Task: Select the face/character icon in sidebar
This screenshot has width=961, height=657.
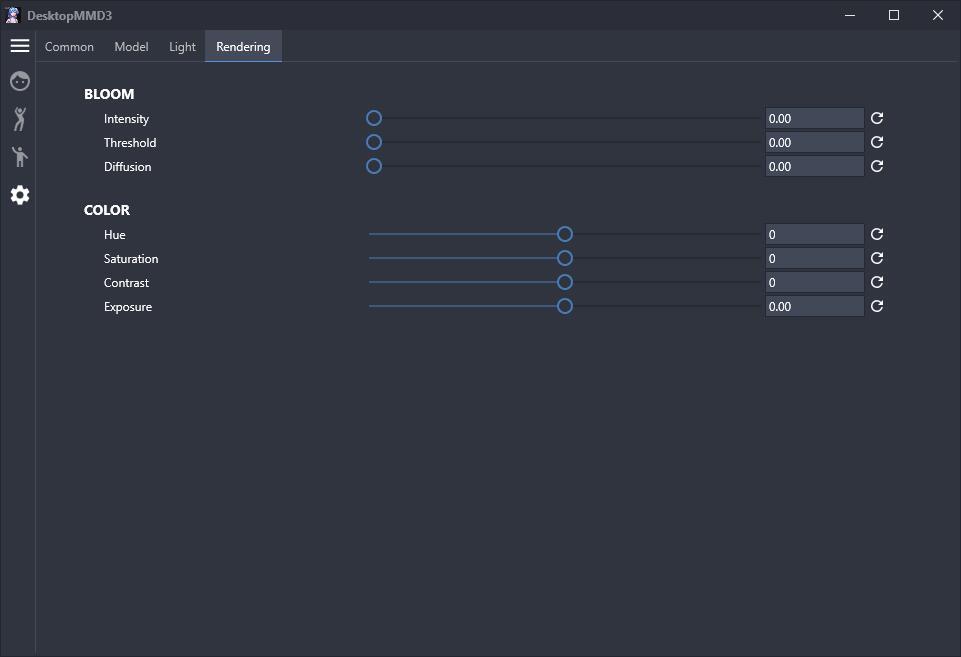Action: [20, 81]
